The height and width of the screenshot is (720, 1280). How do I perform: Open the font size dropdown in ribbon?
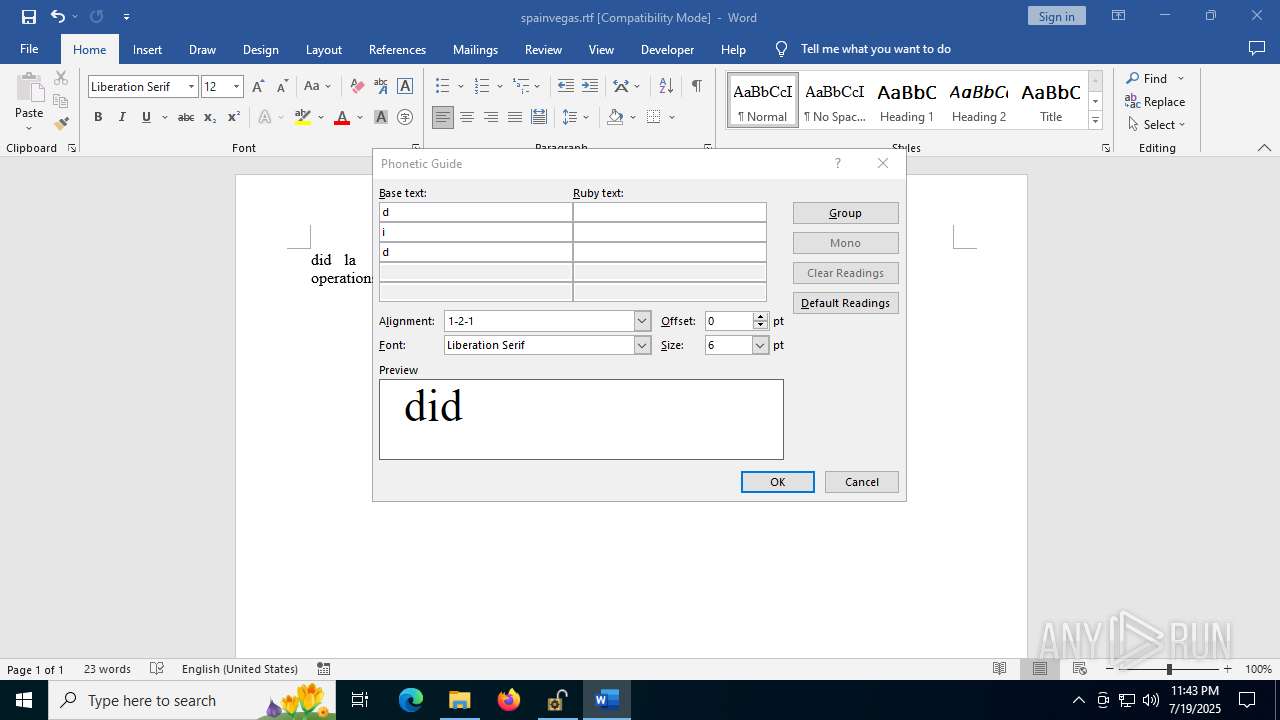pyautogui.click(x=236, y=87)
